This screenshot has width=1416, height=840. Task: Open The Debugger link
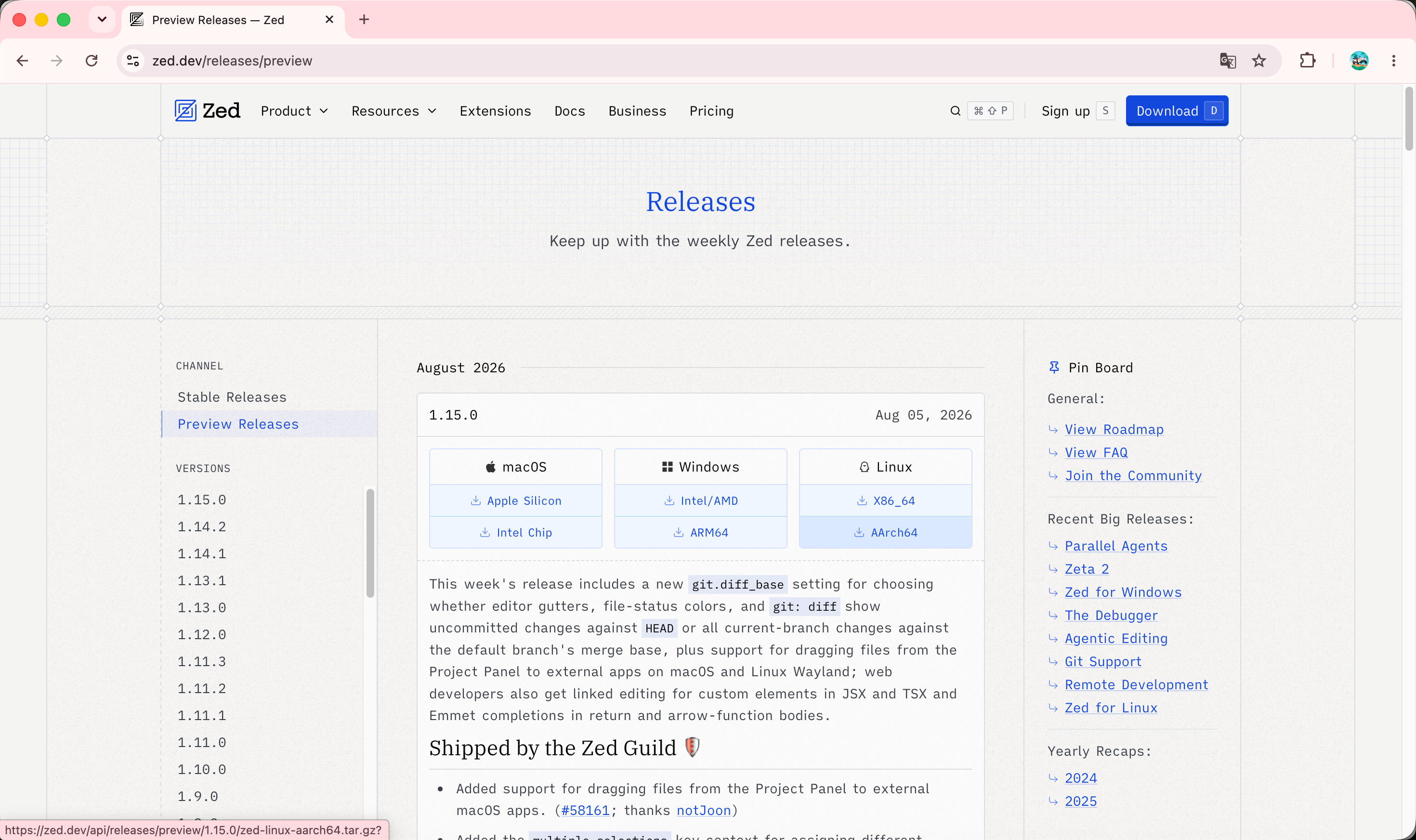[1111, 616]
